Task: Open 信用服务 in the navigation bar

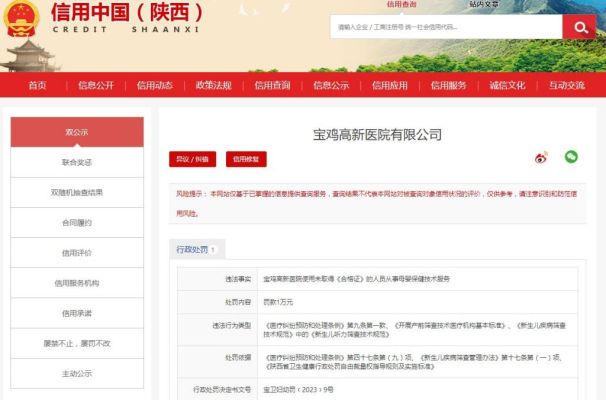Action: [448, 85]
